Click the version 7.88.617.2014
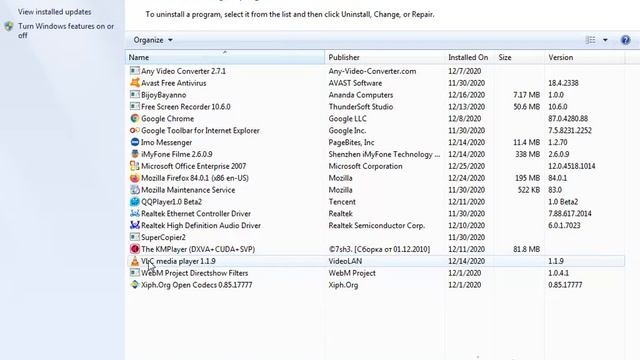Viewport: 640px width, 360px height. (569, 214)
